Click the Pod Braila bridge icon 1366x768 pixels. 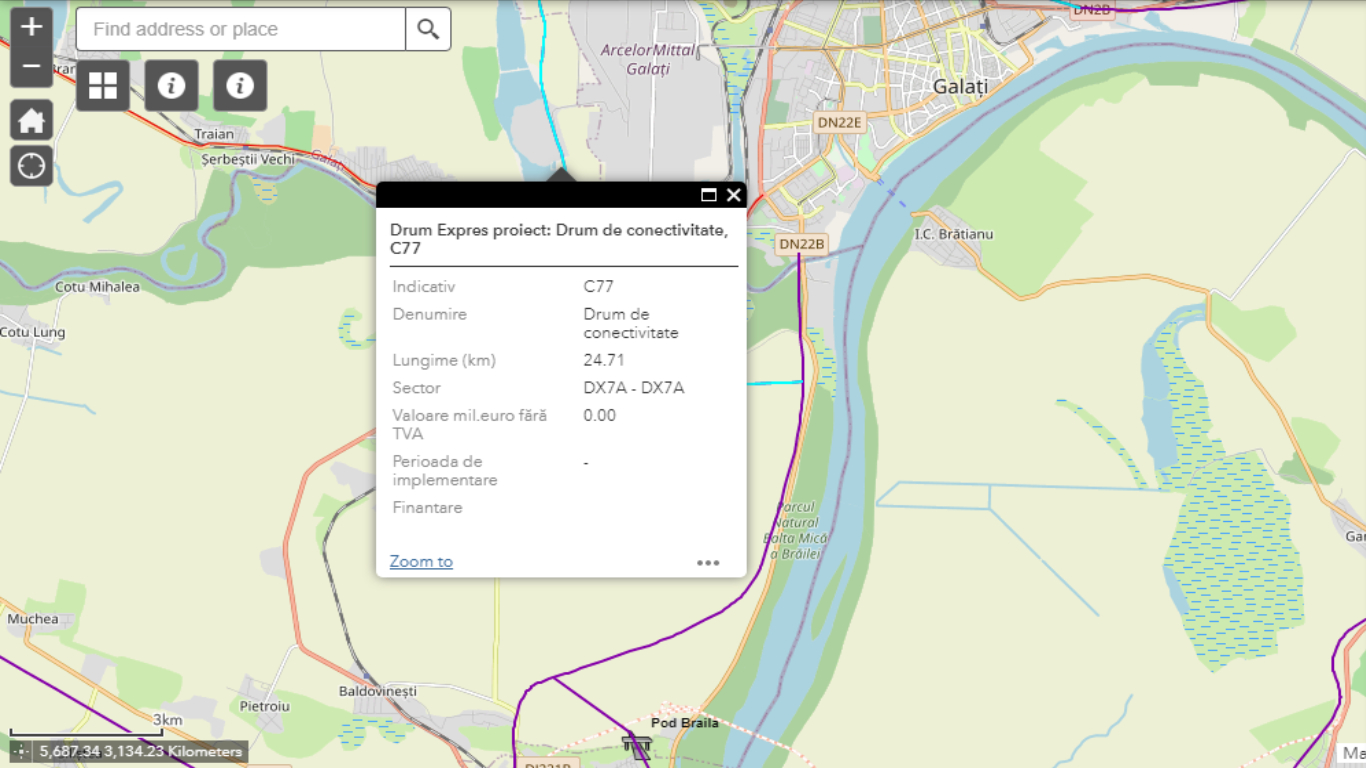pyautogui.click(x=636, y=745)
